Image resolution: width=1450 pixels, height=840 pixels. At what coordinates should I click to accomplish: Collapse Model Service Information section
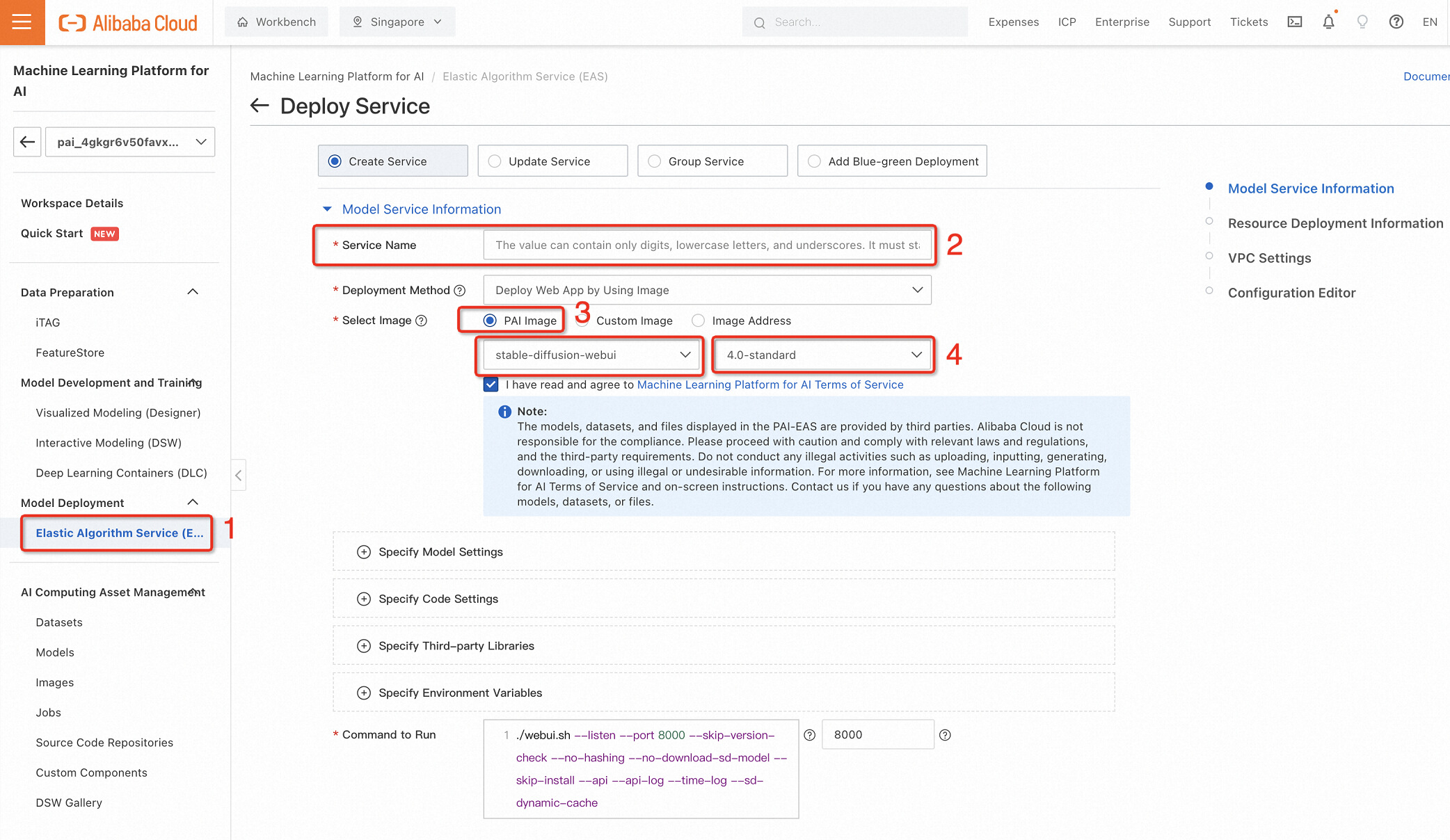[x=327, y=209]
